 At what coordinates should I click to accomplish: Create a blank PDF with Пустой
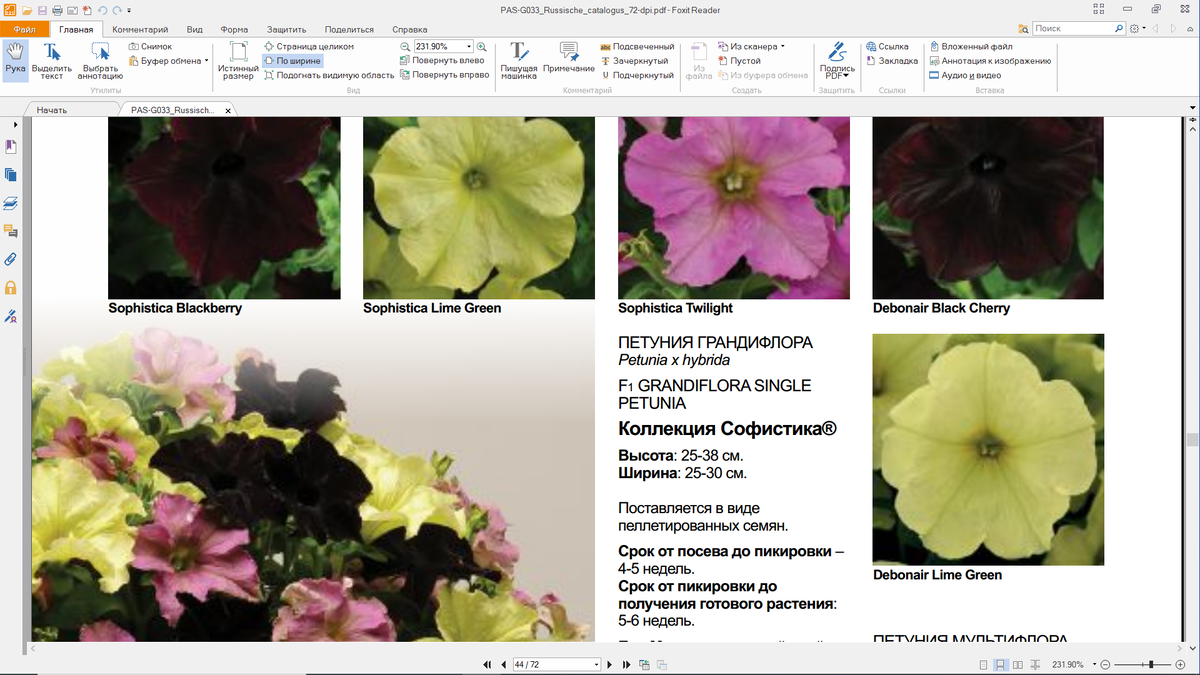pyautogui.click(x=739, y=60)
